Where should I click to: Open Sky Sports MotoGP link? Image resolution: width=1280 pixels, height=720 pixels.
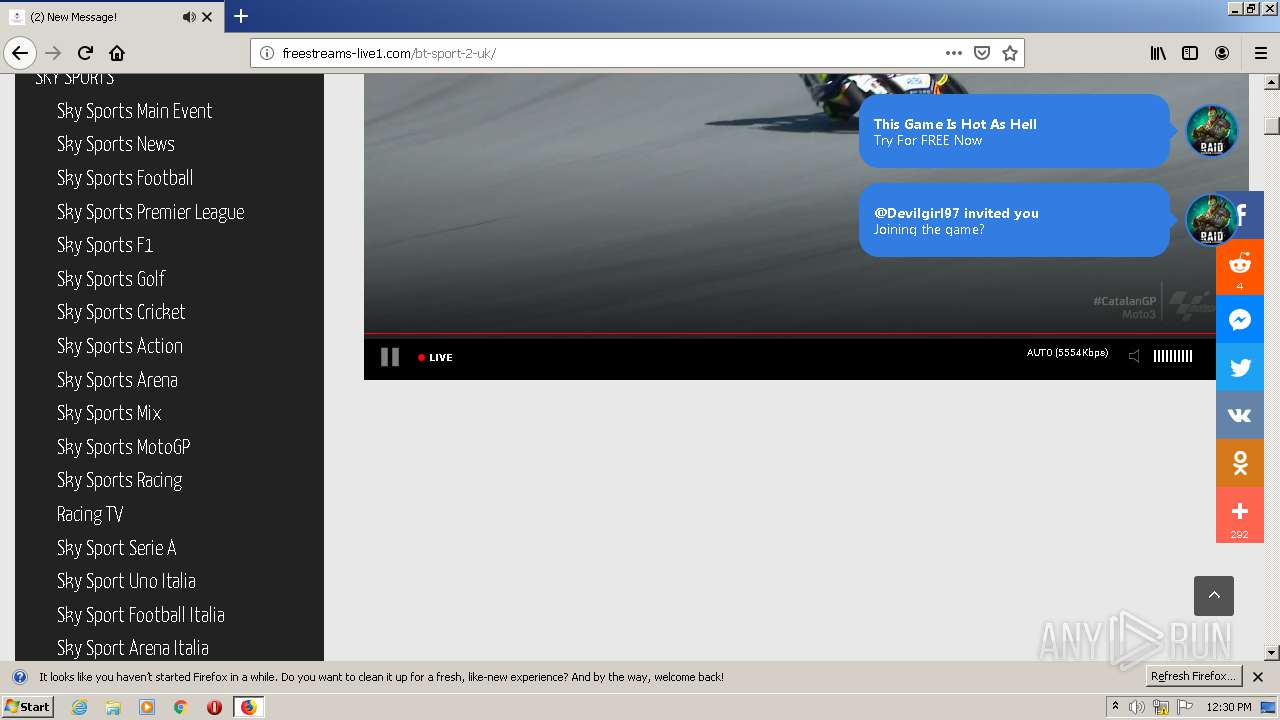(123, 447)
